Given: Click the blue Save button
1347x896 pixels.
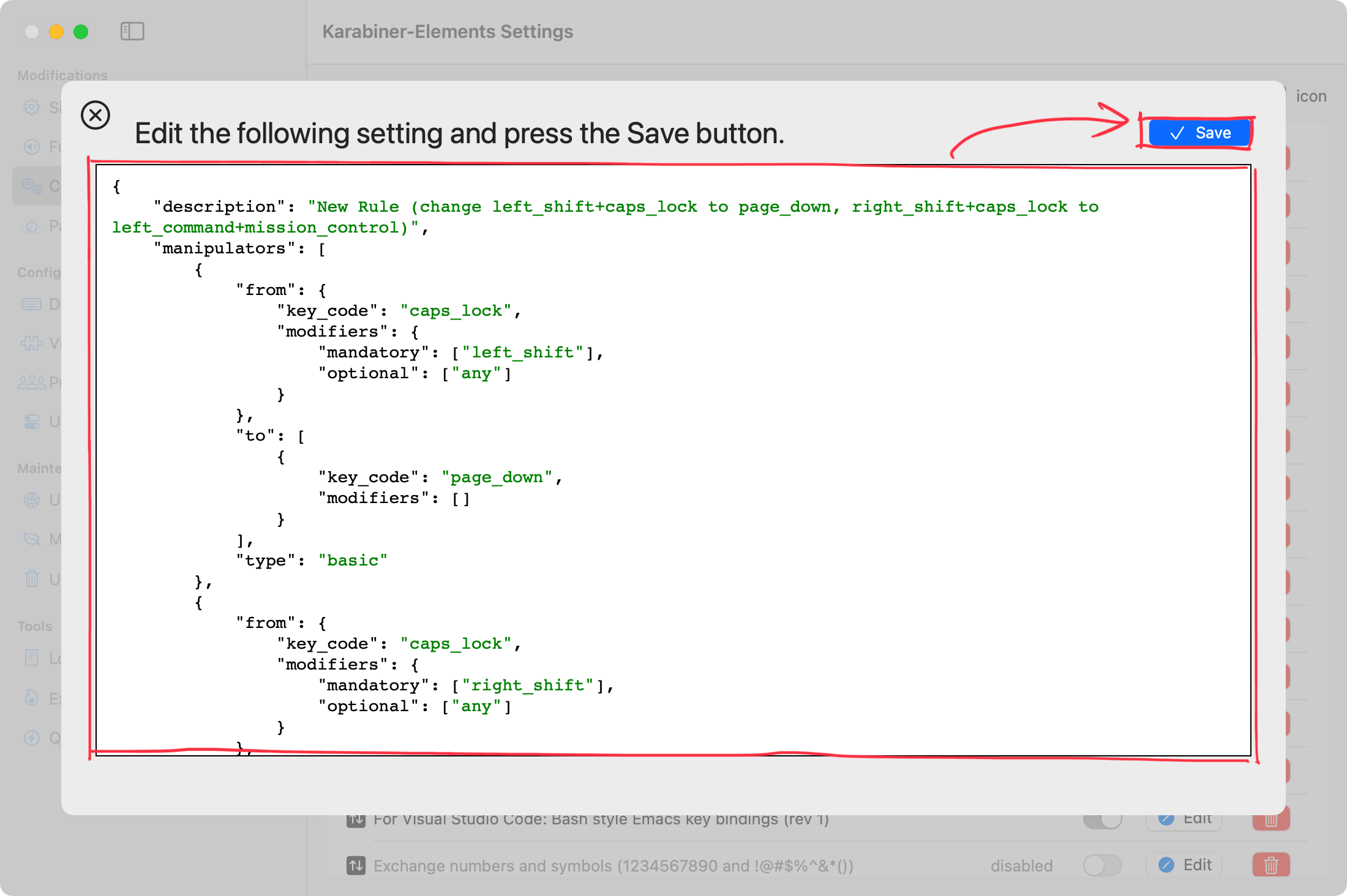Looking at the screenshot, I should (x=1199, y=133).
